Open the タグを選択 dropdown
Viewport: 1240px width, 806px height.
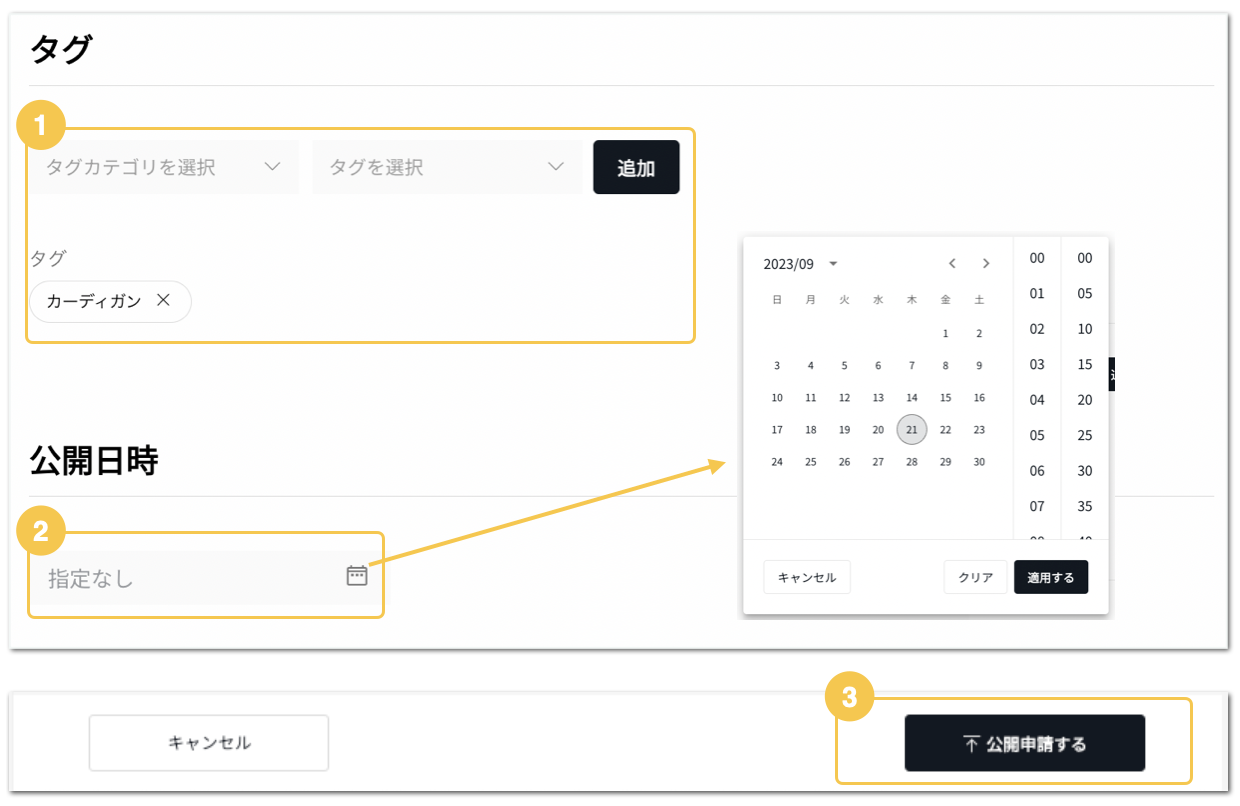tap(448, 167)
